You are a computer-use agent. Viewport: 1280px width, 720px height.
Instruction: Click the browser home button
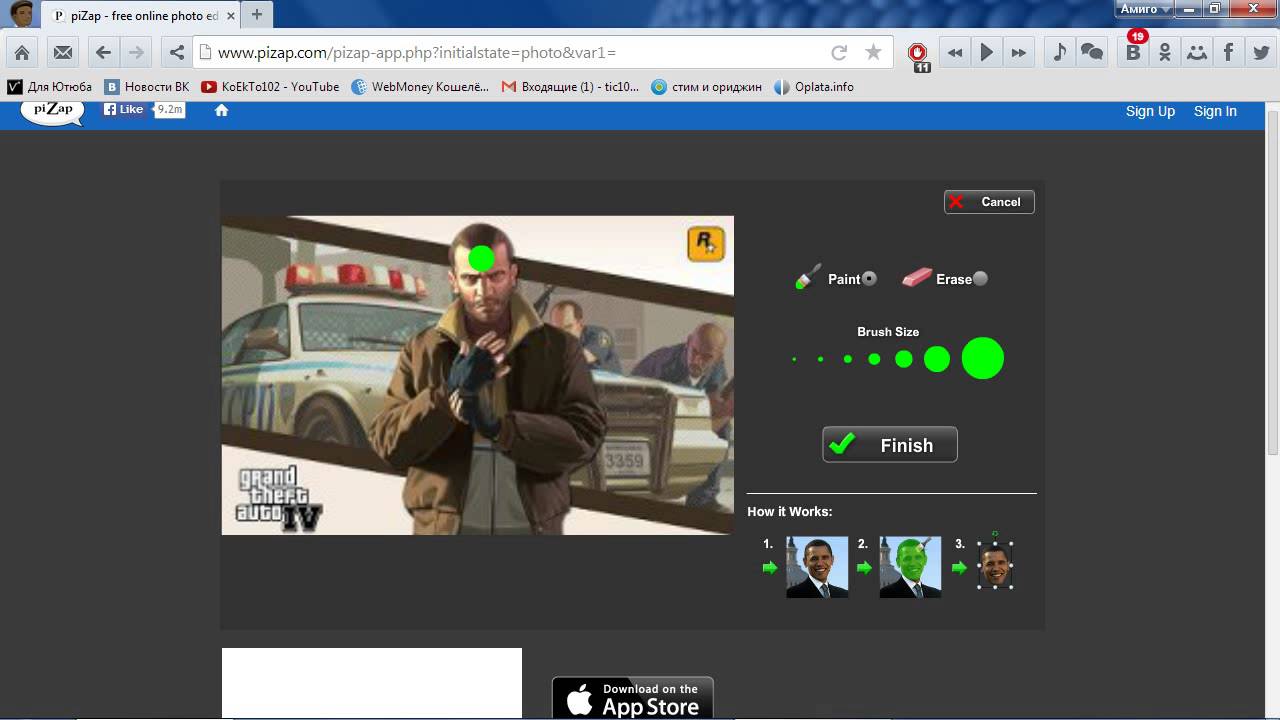coord(22,53)
